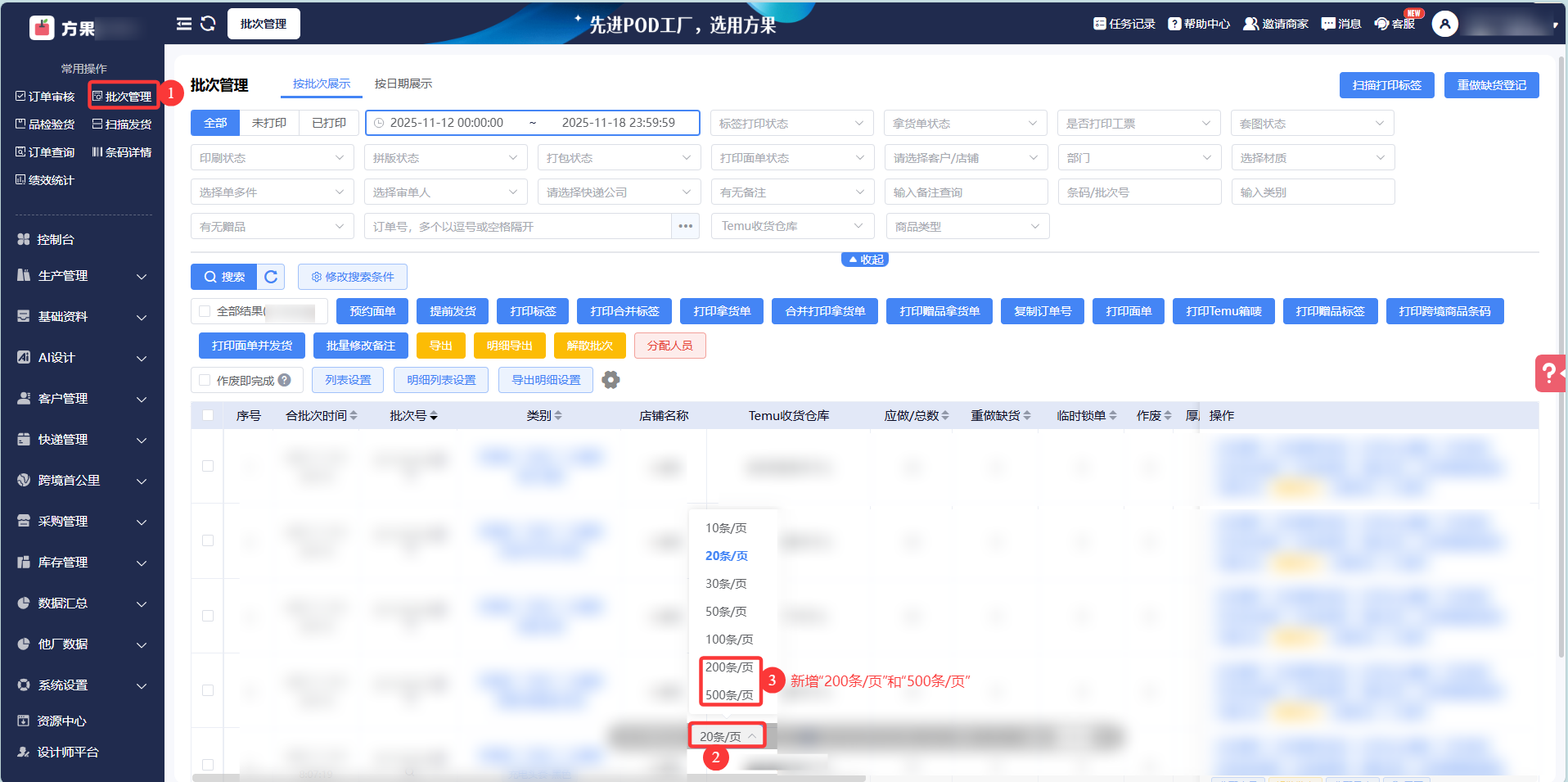The image size is (1568, 782).
Task: Click the 搜索 button
Action: pyautogui.click(x=224, y=277)
